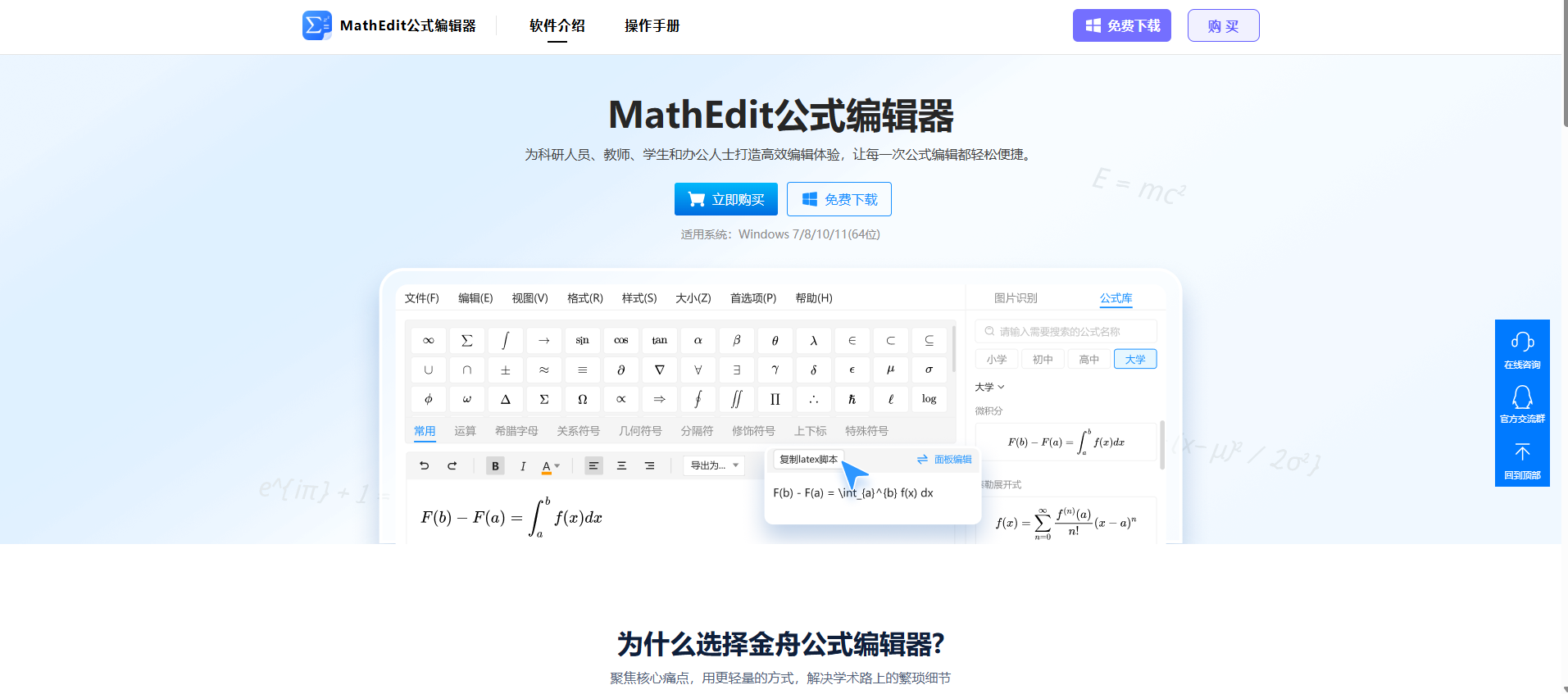Select the 初中 level filter
The height and width of the screenshot is (694, 1568).
1043,359
